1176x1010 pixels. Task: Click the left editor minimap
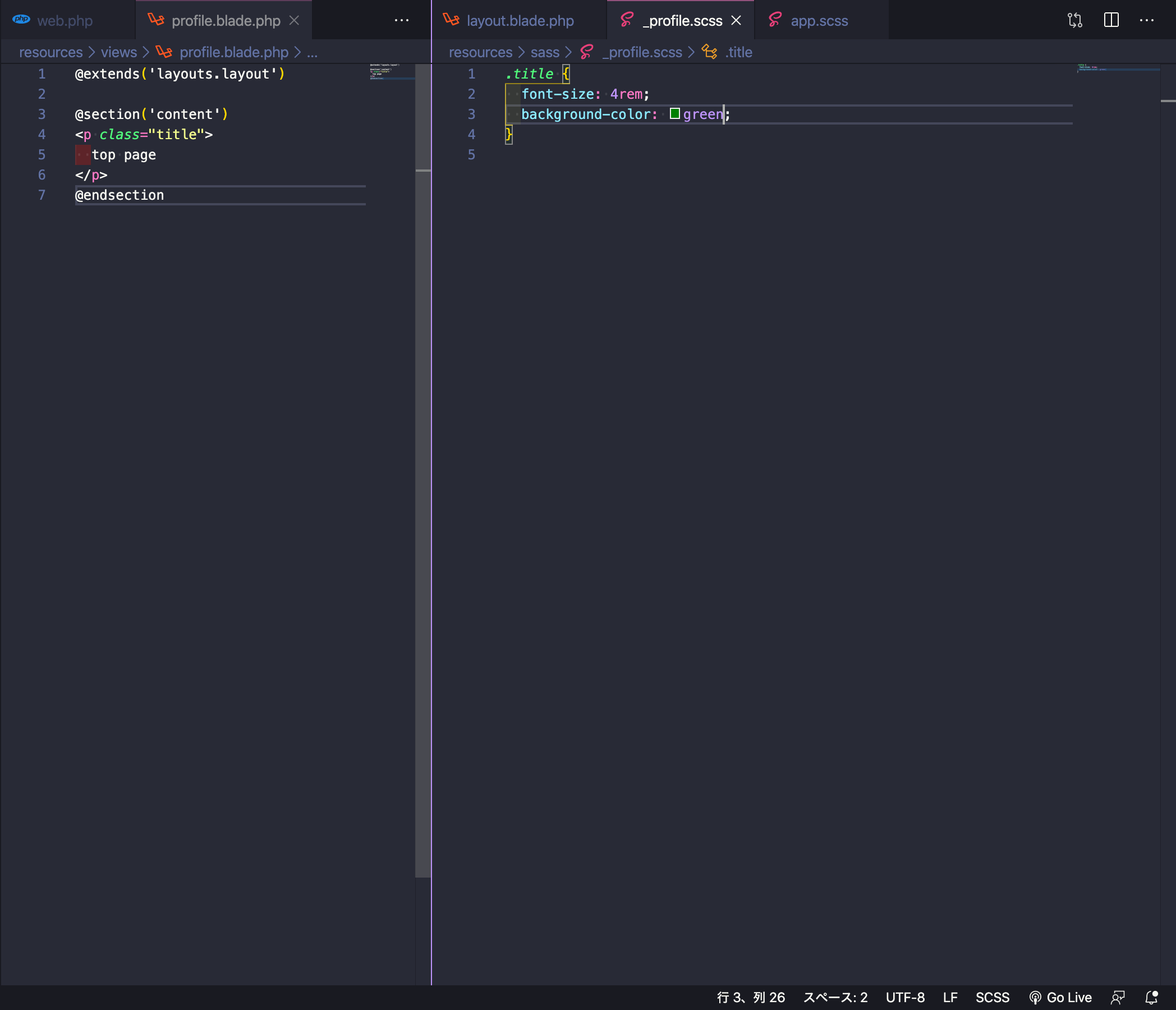coord(392,71)
